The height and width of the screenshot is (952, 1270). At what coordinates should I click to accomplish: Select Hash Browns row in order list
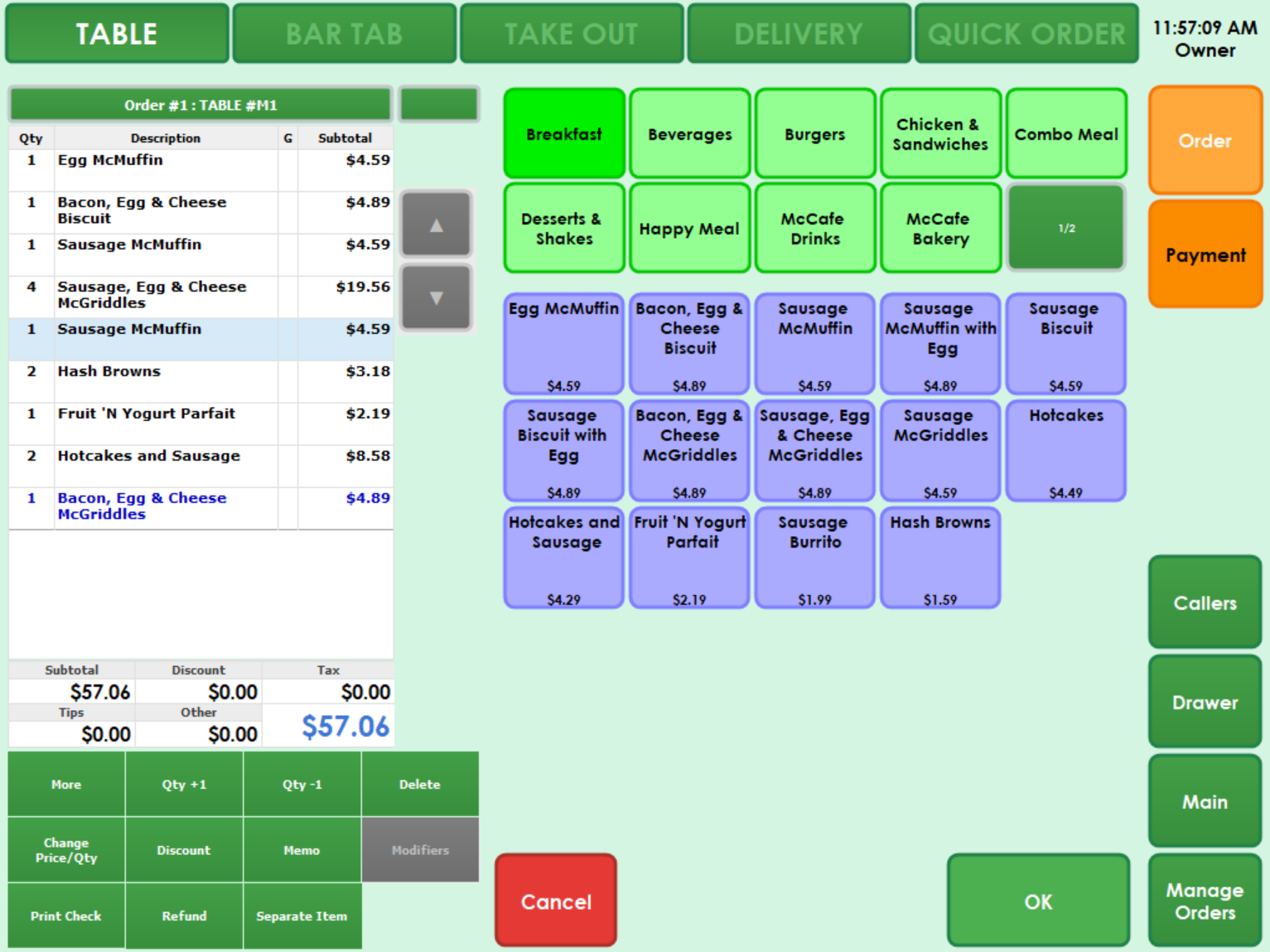[x=201, y=382]
